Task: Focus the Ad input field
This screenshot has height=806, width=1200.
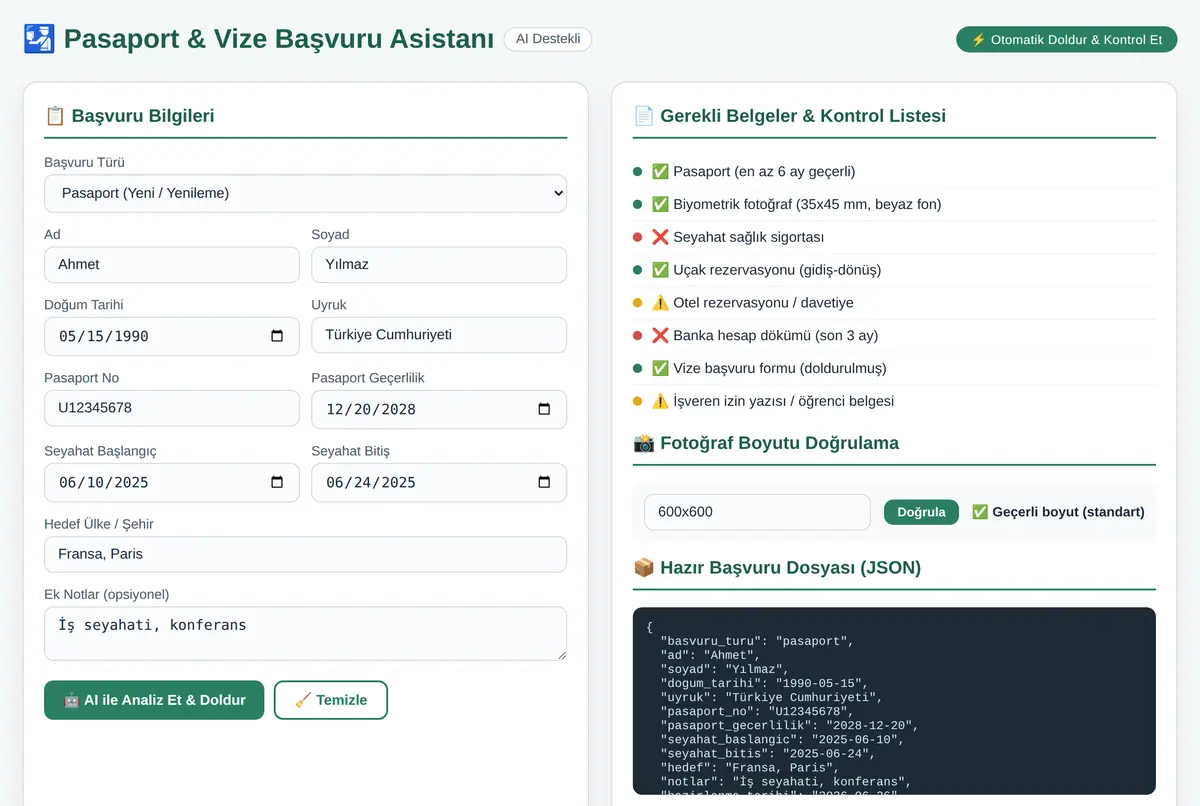Action: click(x=172, y=264)
